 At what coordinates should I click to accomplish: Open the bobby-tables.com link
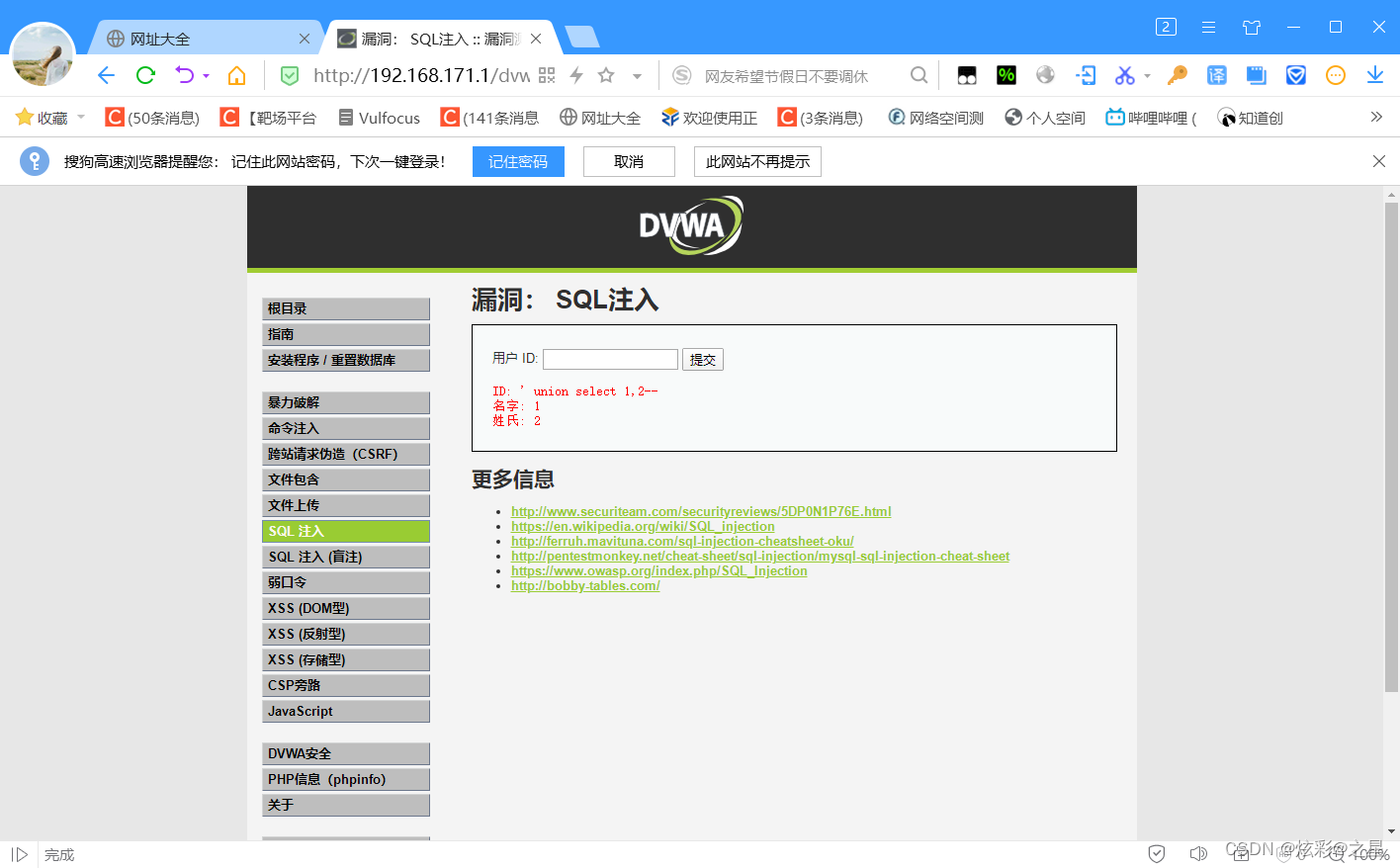585,586
